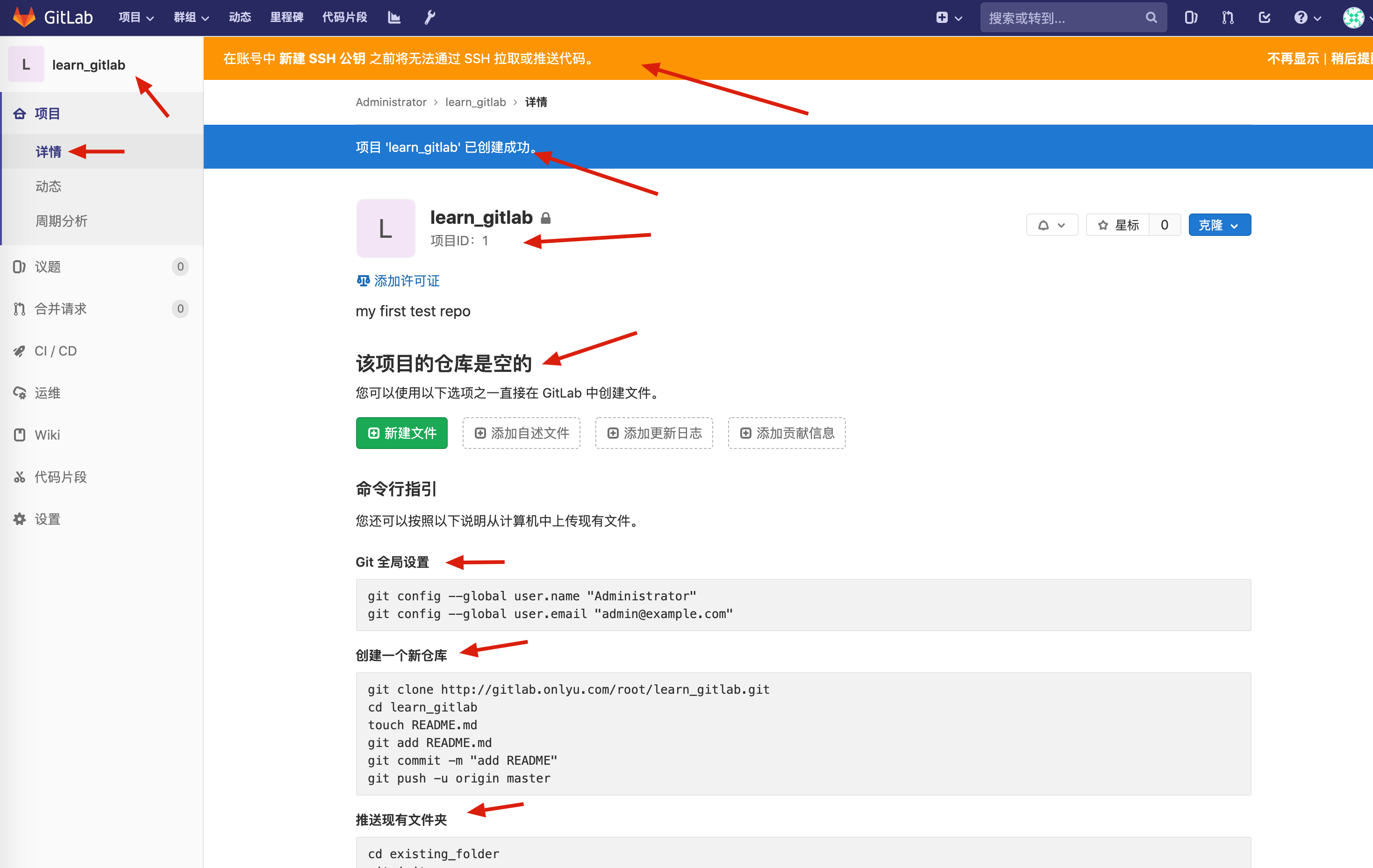Open the admin wrench icon
1373x868 pixels.
(430, 18)
